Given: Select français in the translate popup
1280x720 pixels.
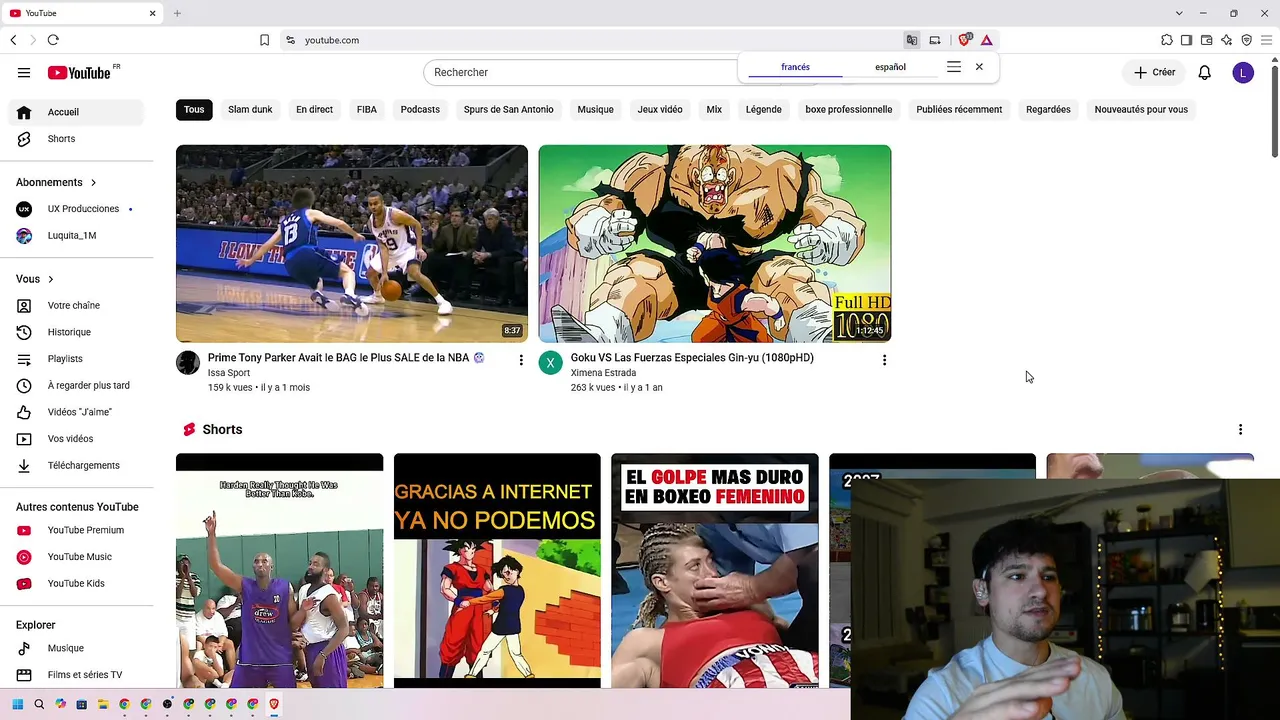Looking at the screenshot, I should (x=795, y=67).
